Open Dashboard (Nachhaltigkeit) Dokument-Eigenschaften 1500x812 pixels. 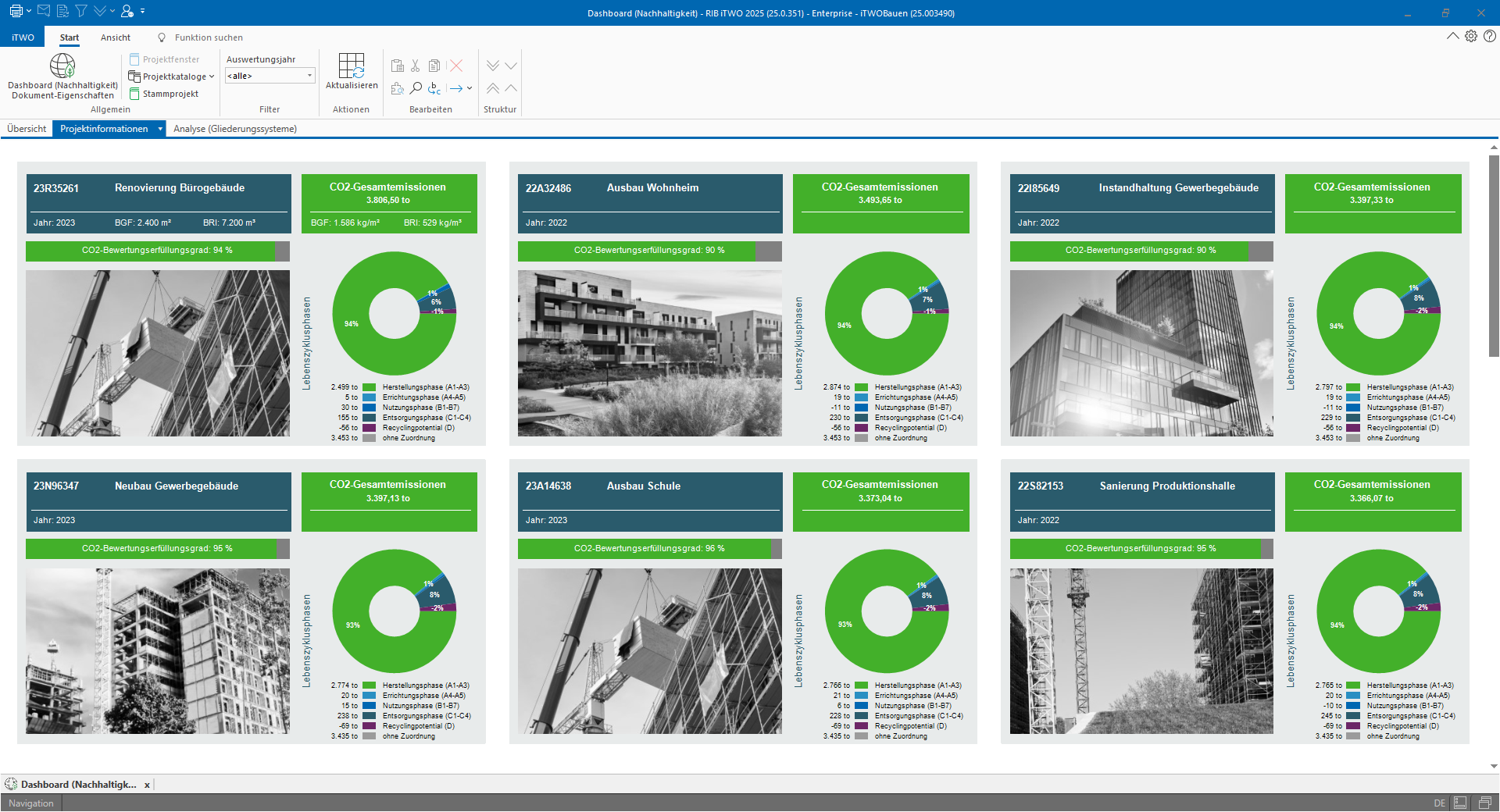pyautogui.click(x=62, y=77)
